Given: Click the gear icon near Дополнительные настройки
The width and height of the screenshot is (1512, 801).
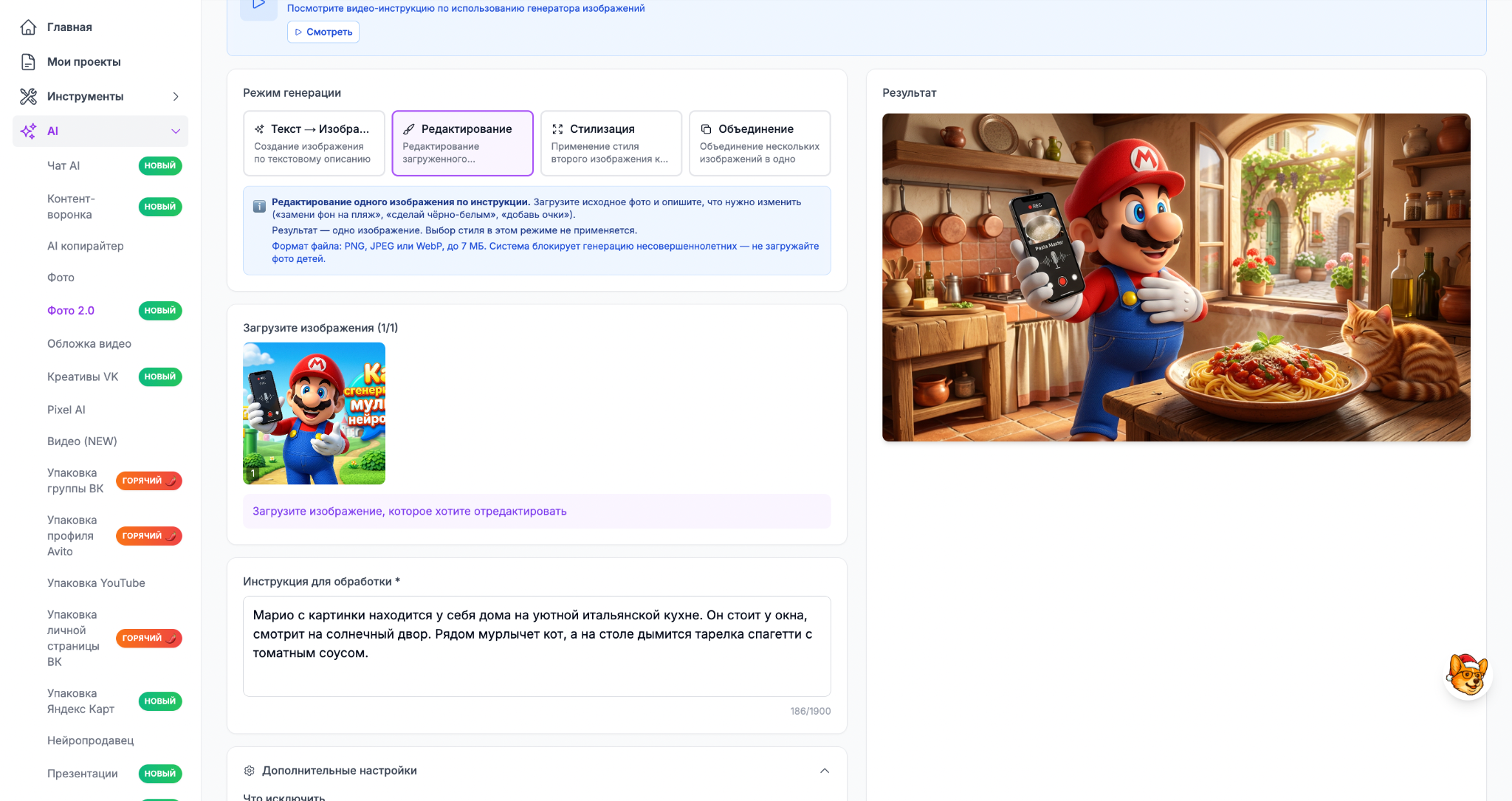Looking at the screenshot, I should (x=250, y=771).
